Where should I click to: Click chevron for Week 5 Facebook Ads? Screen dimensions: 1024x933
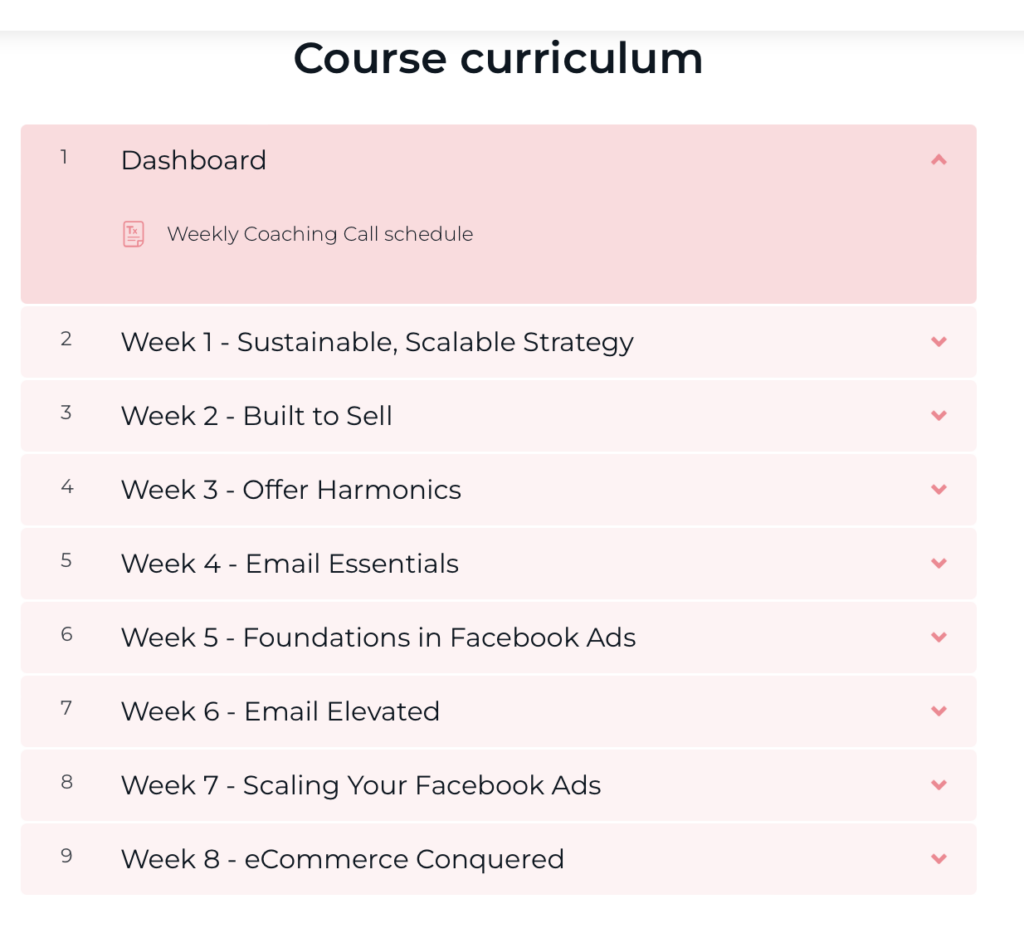pos(938,637)
